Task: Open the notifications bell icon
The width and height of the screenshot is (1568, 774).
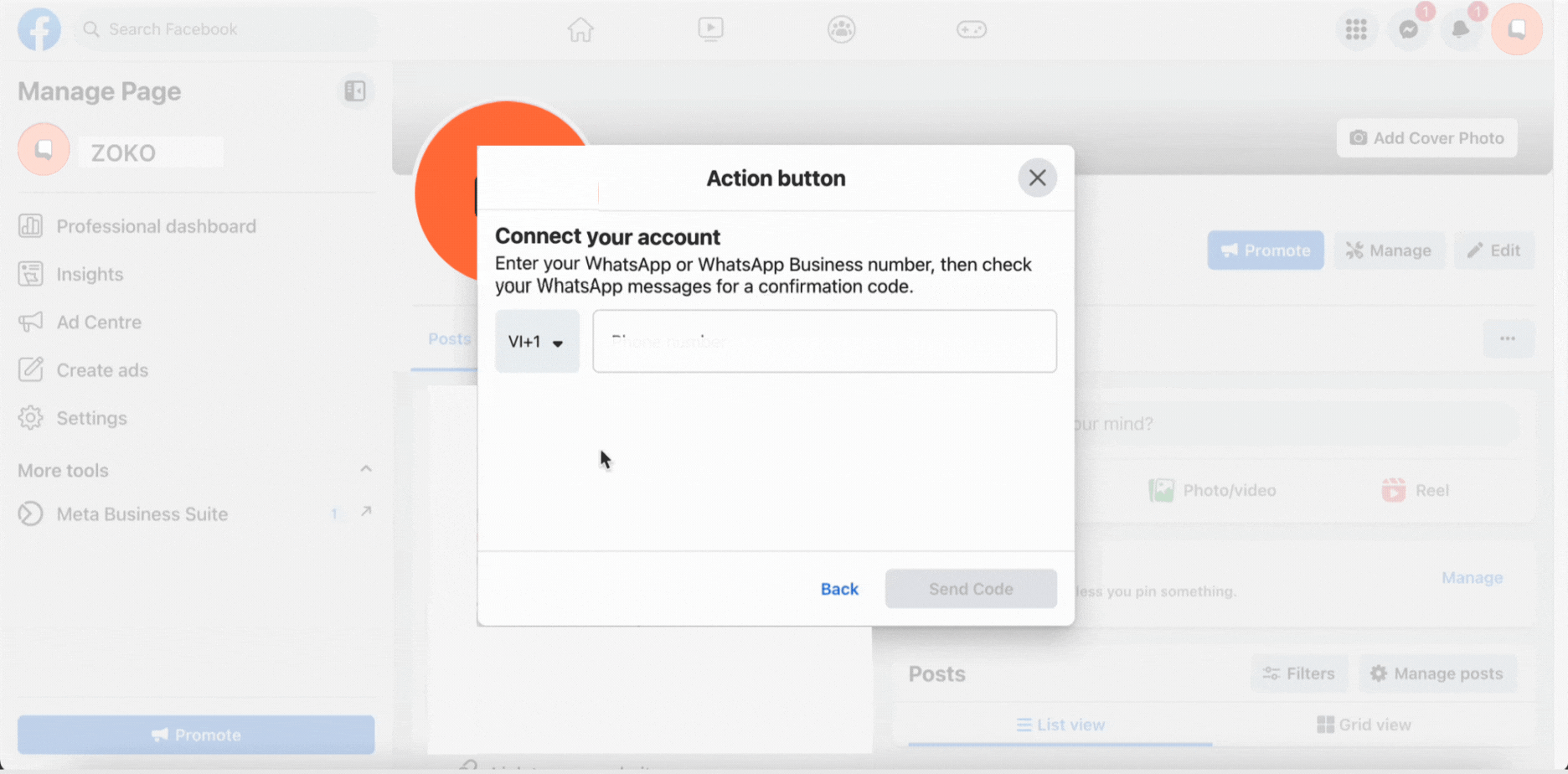Action: (1461, 29)
